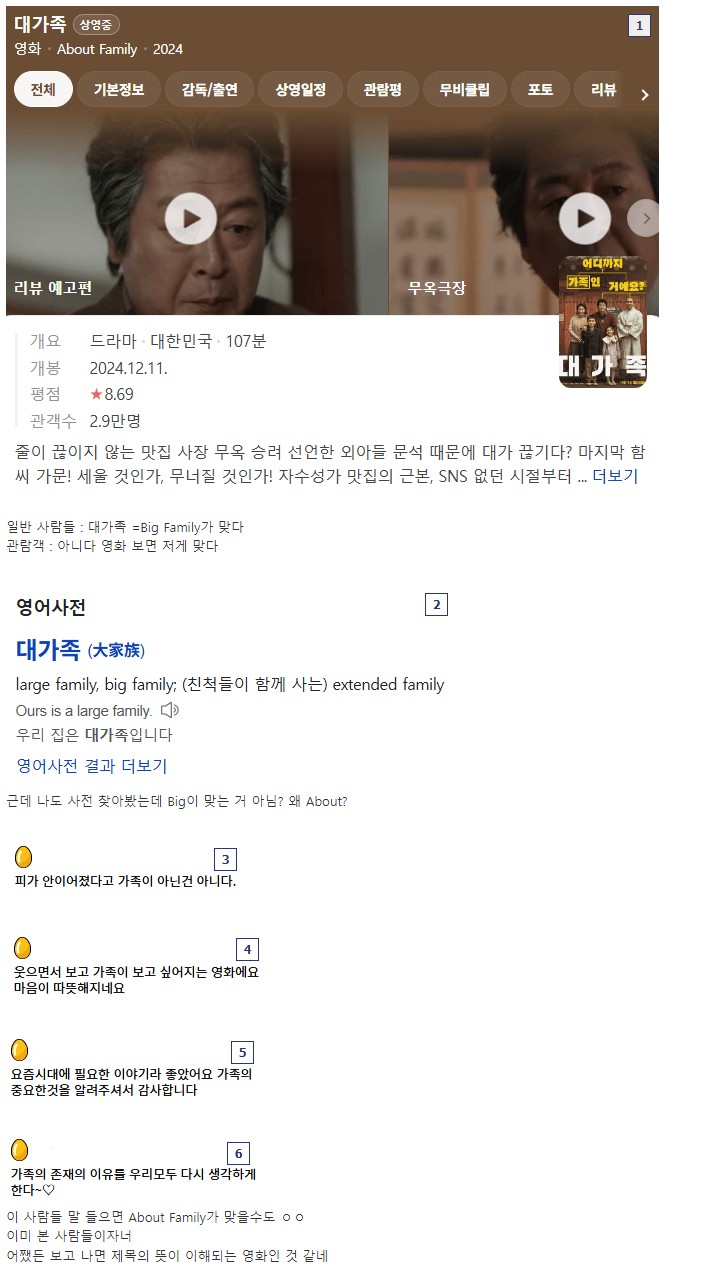Click the egg icon above 요즘시대에 필요한 review

coord(19,1050)
